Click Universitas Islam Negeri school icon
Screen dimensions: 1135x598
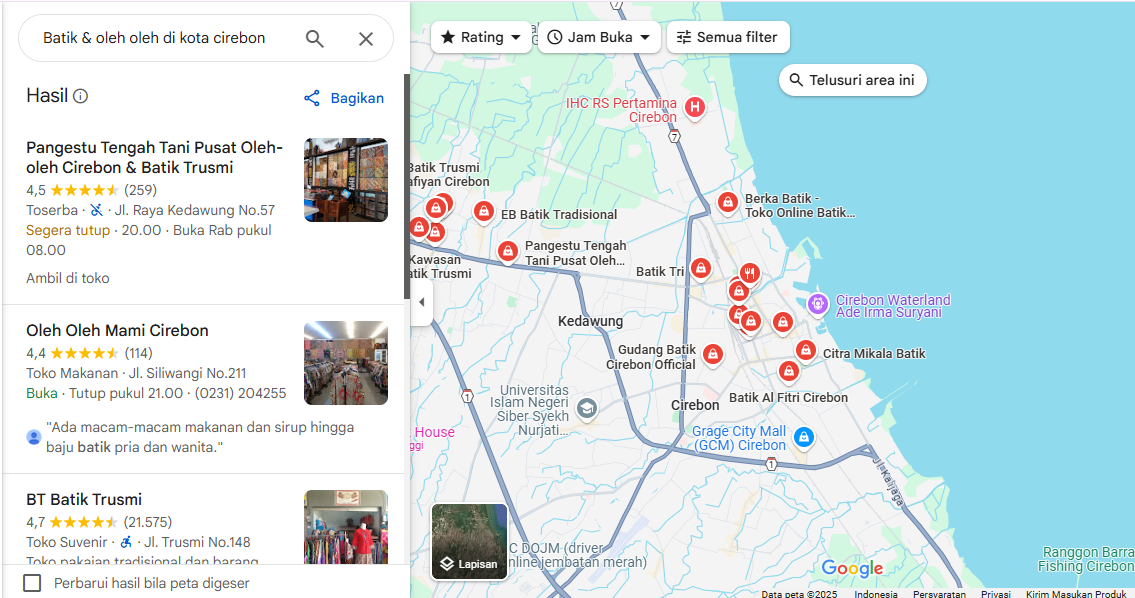[x=587, y=409]
